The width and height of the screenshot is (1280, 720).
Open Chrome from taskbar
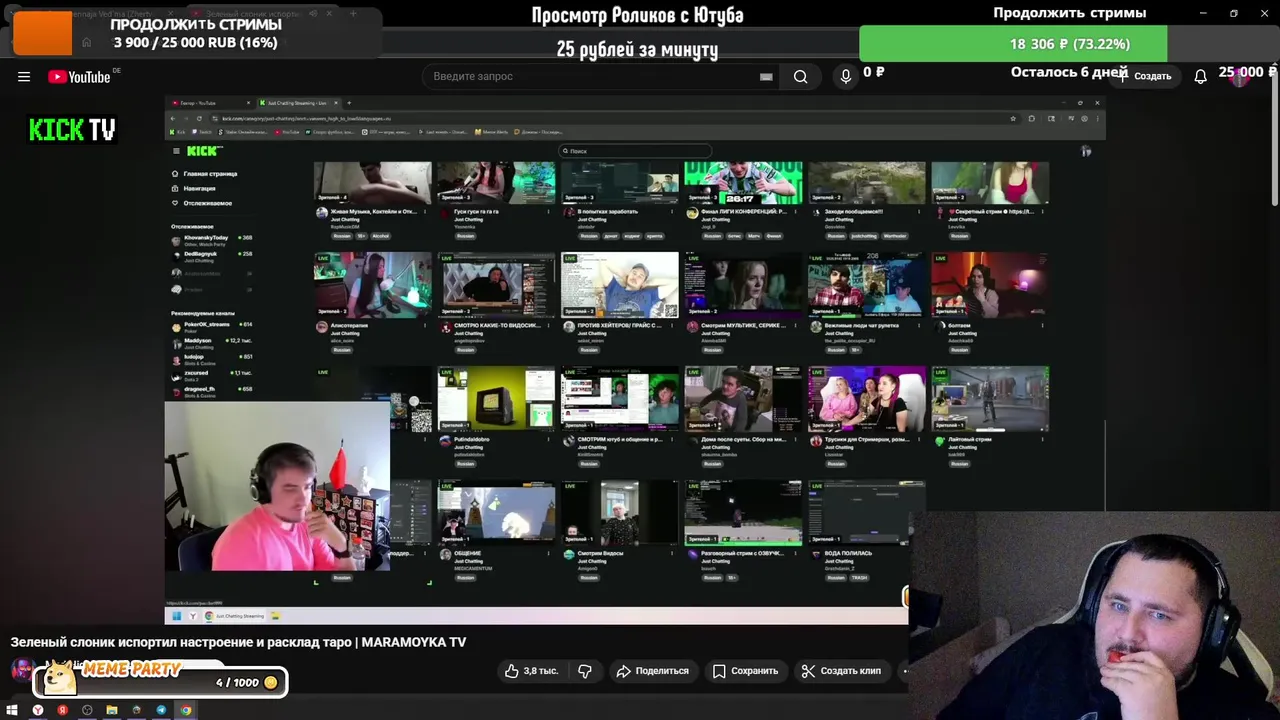pos(185,710)
